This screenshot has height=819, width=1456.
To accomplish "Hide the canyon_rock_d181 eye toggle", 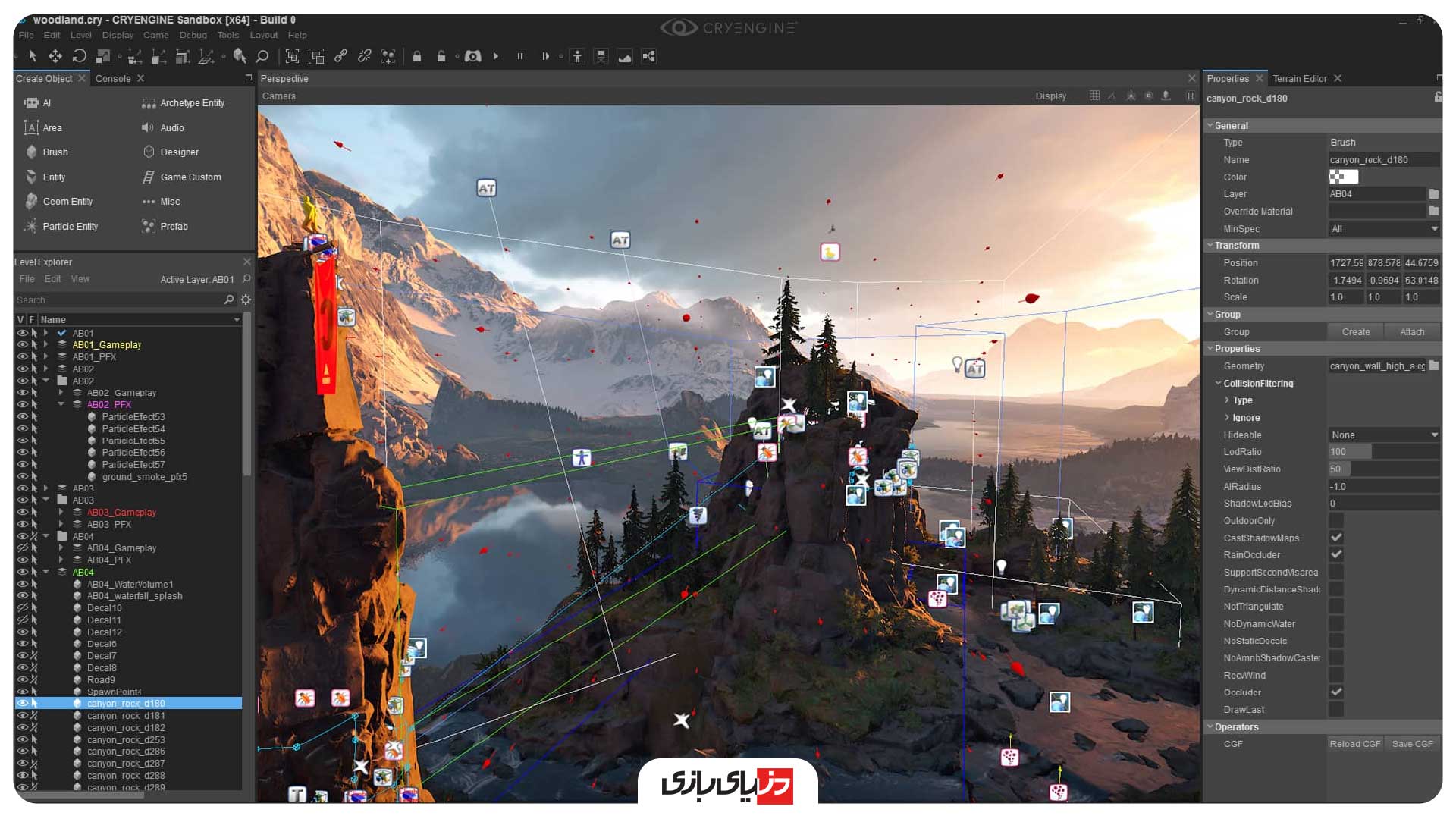I will (22, 716).
